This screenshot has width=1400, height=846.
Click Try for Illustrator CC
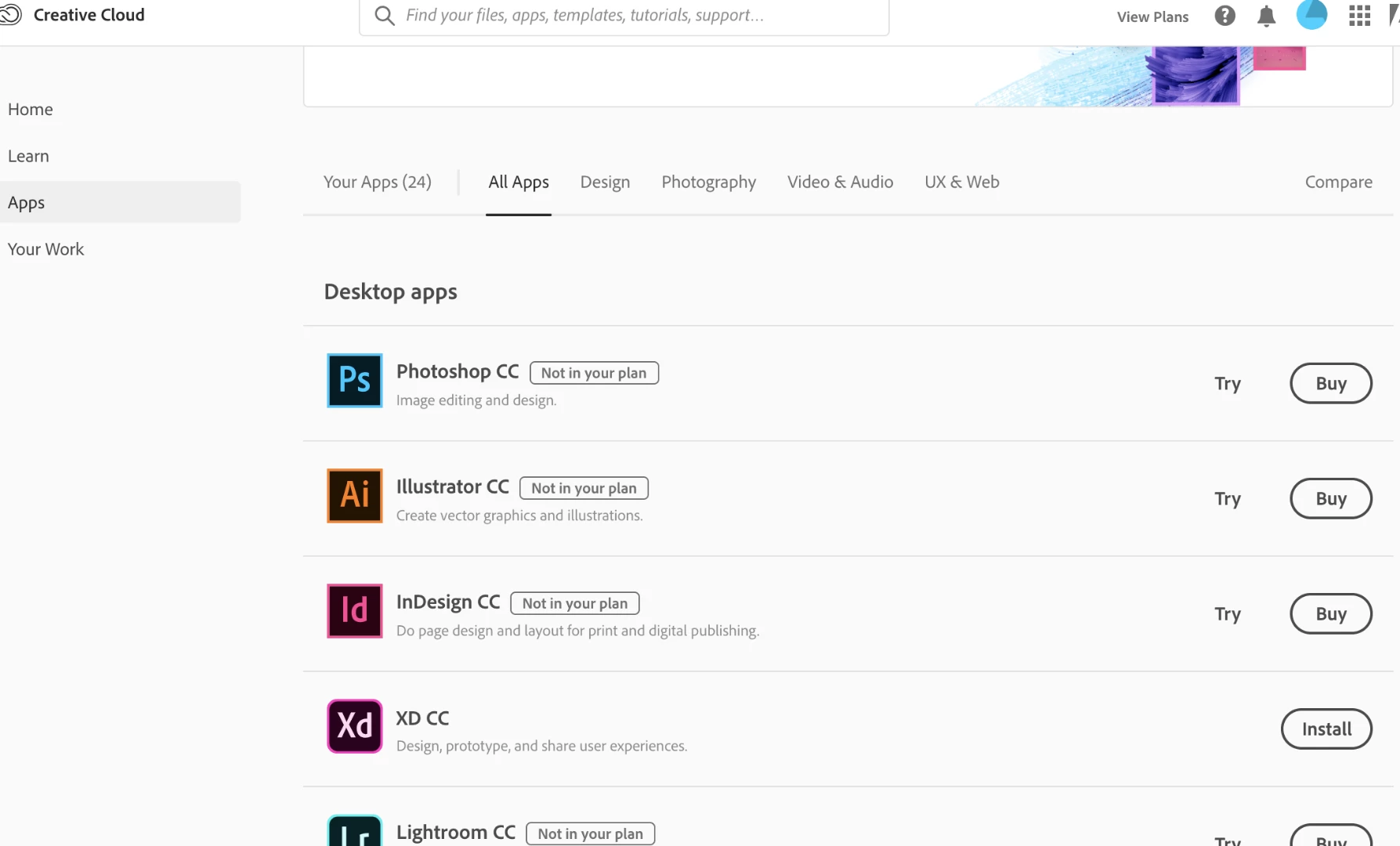click(1228, 499)
